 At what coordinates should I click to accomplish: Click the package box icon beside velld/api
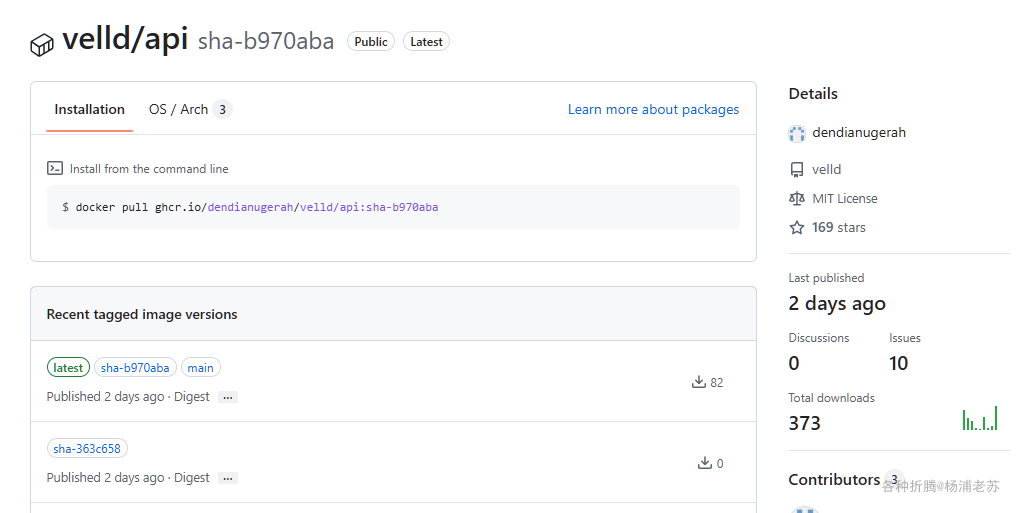click(41, 45)
